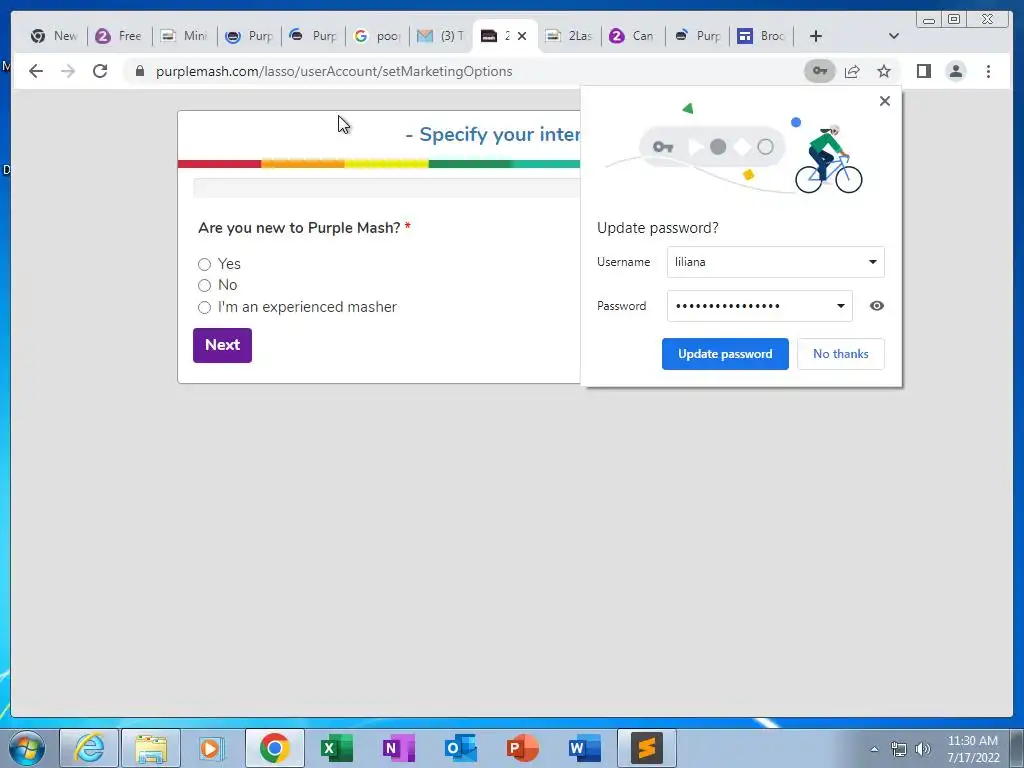Switch to the New tab

tap(55, 36)
